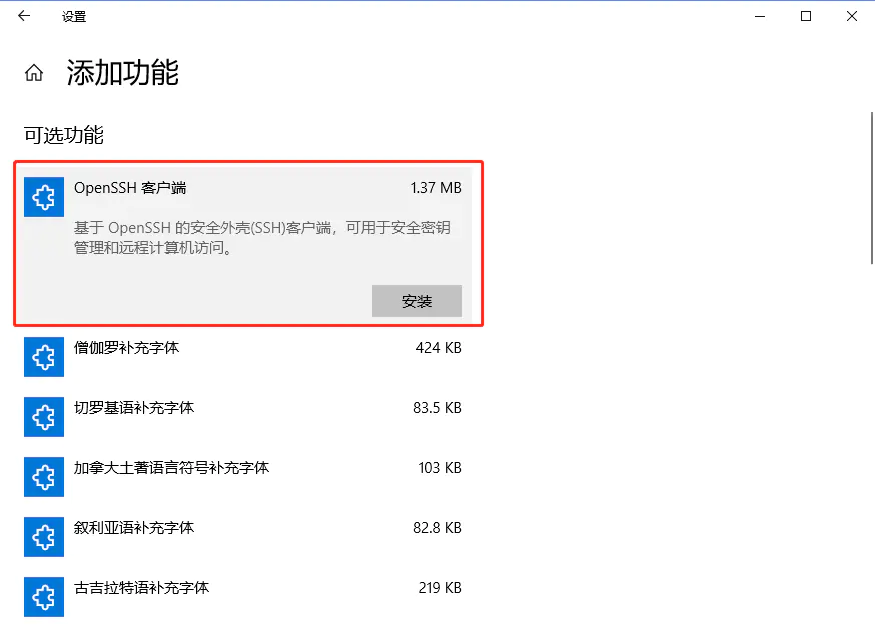Close the Settings window

(852, 16)
